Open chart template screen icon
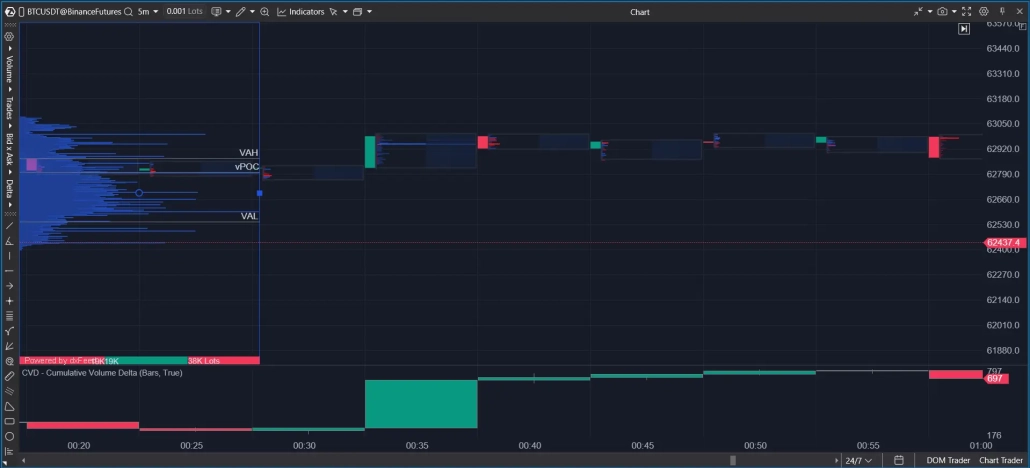This screenshot has height=468, width=1030. (216, 12)
